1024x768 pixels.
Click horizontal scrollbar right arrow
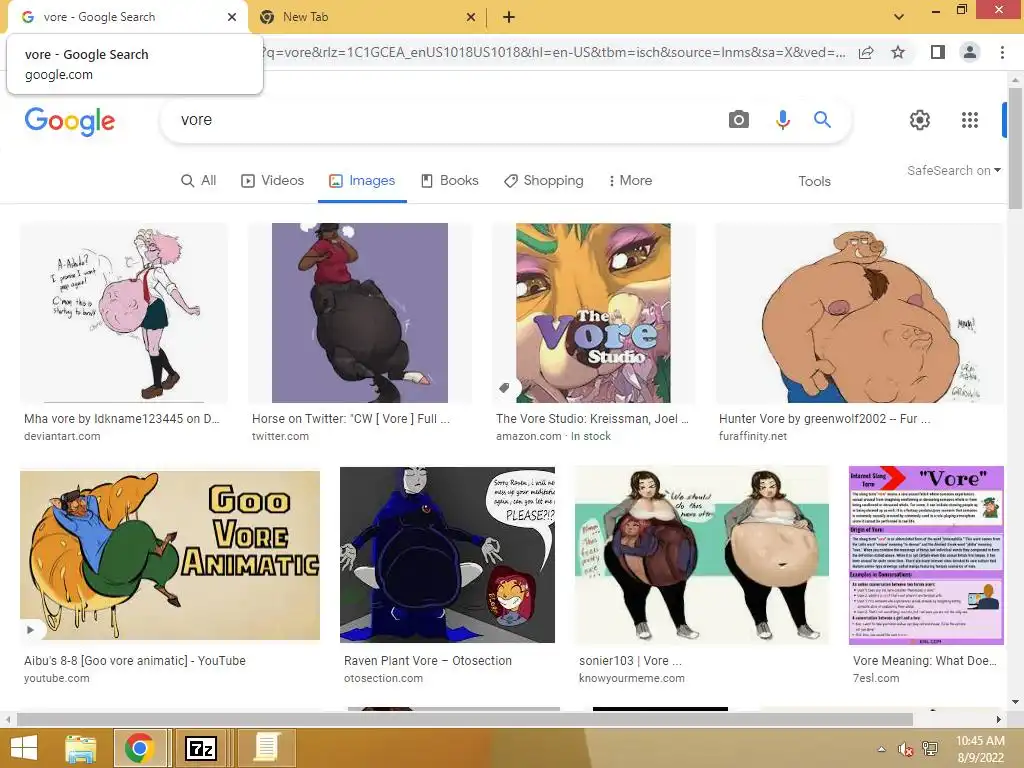(x=998, y=720)
